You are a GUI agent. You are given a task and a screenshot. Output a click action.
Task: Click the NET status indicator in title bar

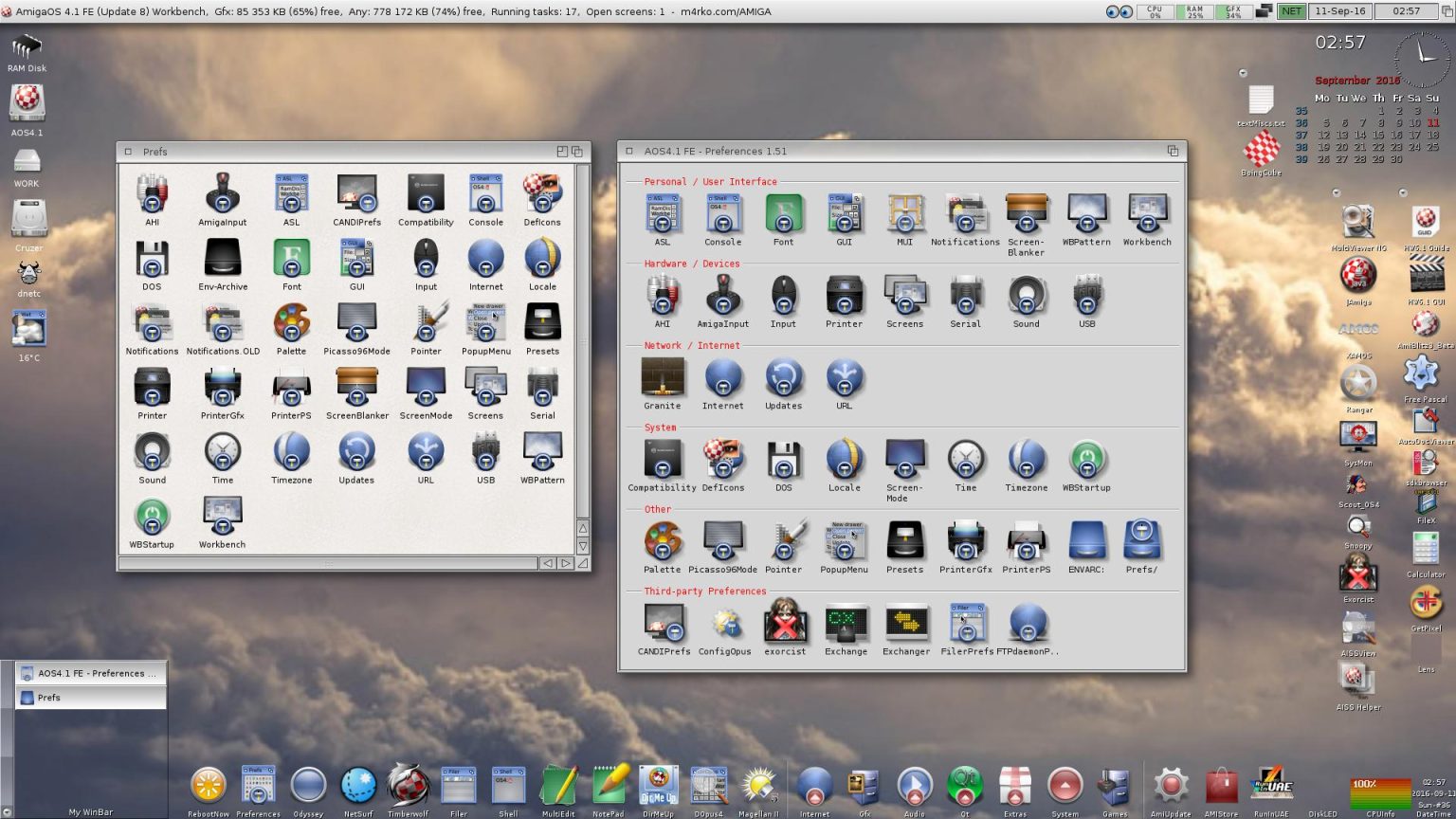[x=1291, y=11]
